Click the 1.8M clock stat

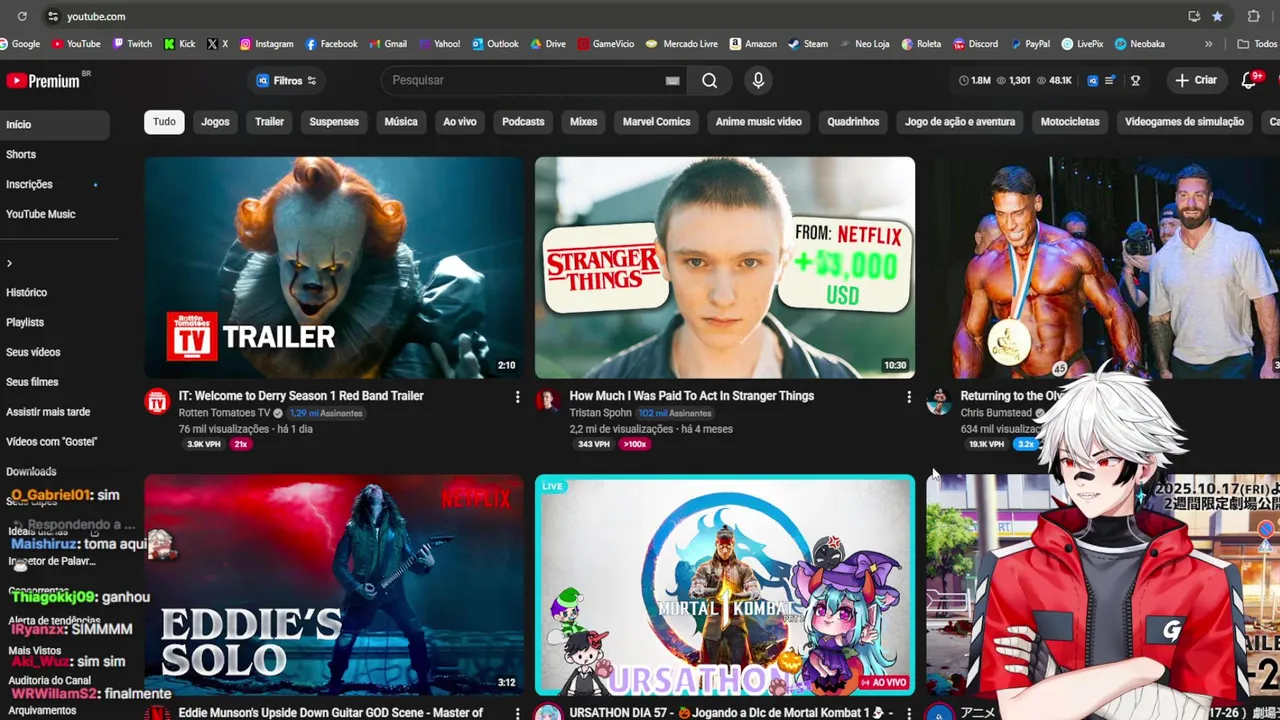click(x=974, y=80)
